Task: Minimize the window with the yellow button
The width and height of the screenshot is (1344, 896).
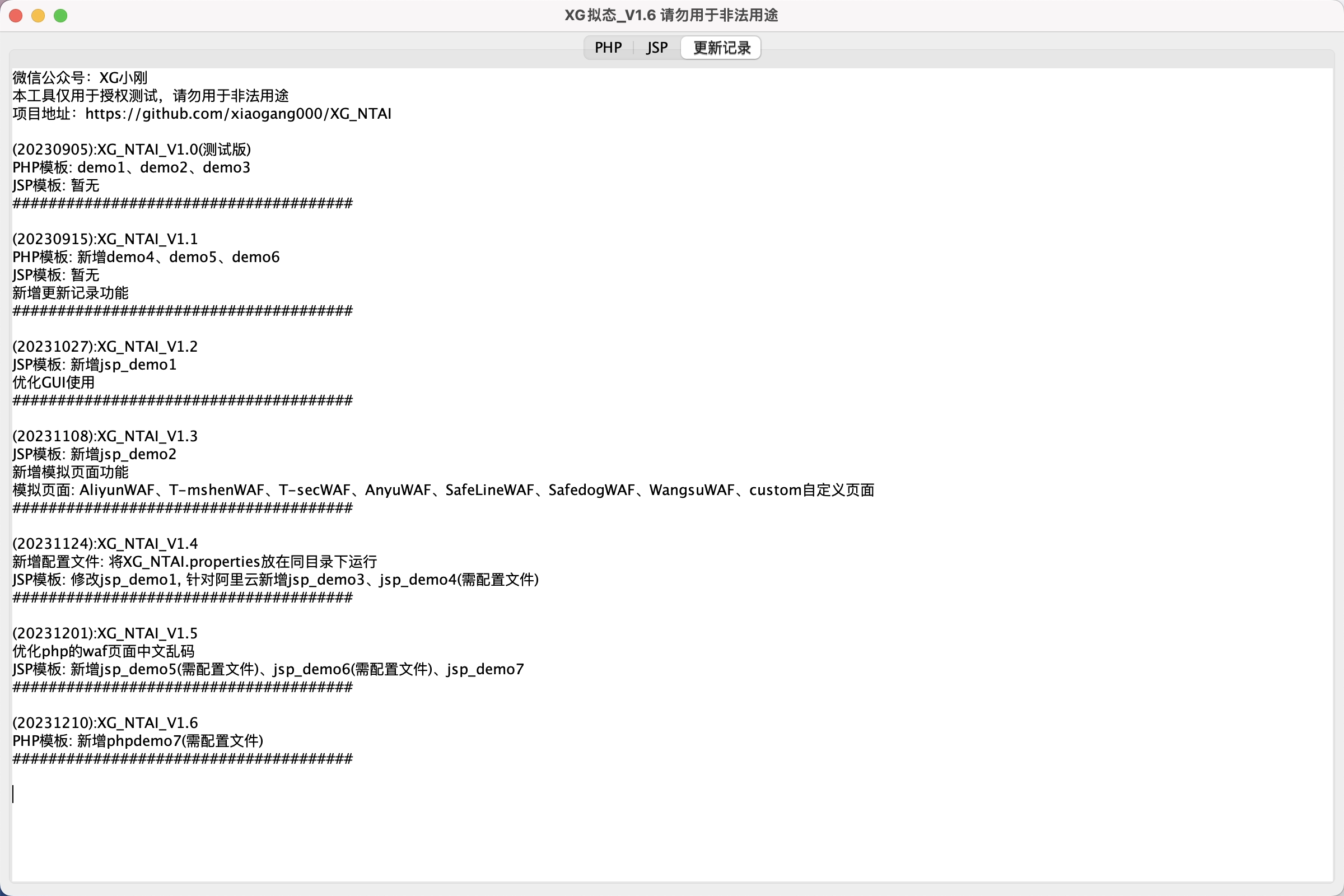Action: point(38,16)
